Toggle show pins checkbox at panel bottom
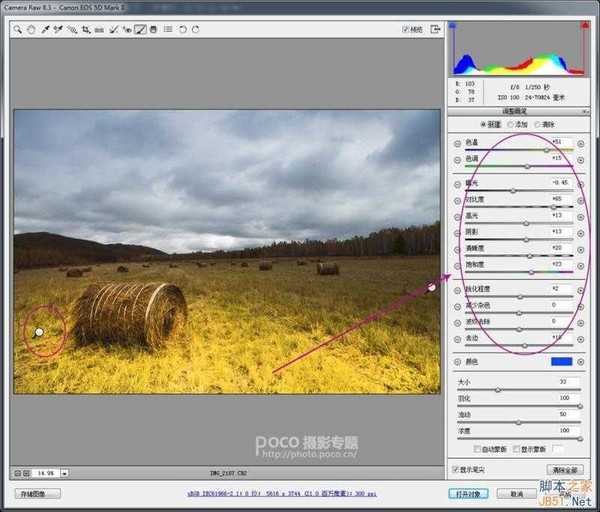Viewport: 600px width, 512px height. [x=457, y=469]
